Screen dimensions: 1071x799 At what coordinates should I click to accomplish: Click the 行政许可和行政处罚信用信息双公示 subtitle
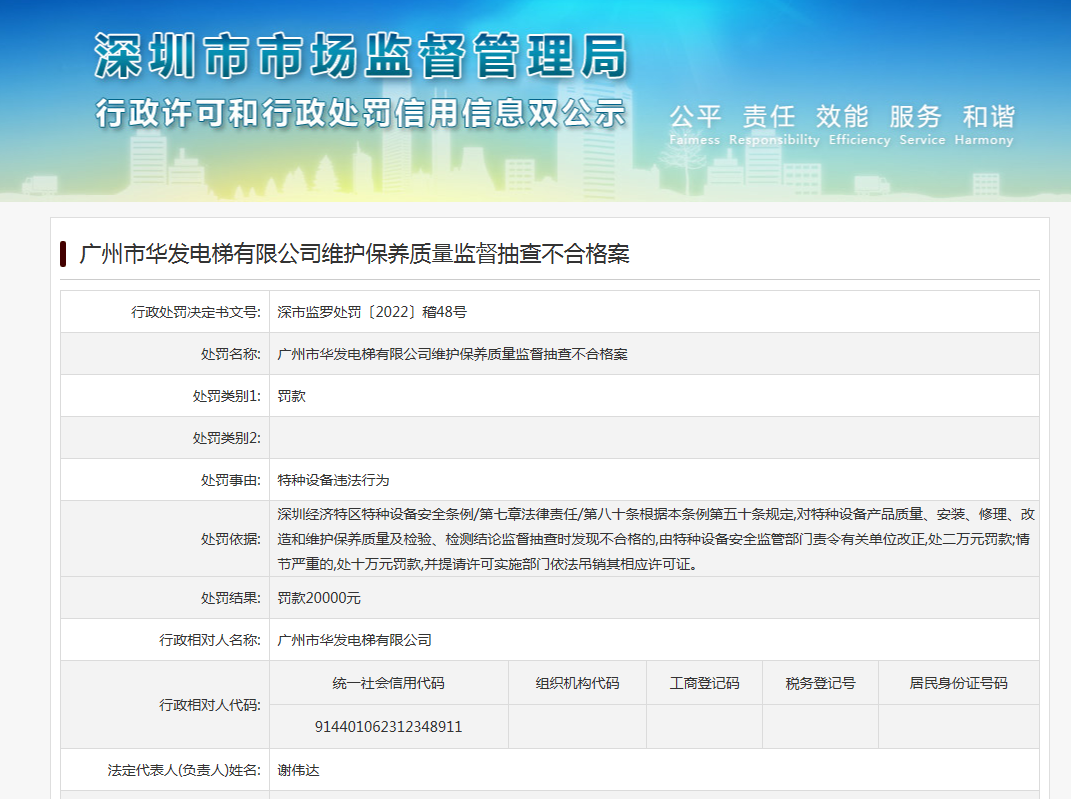(x=361, y=113)
